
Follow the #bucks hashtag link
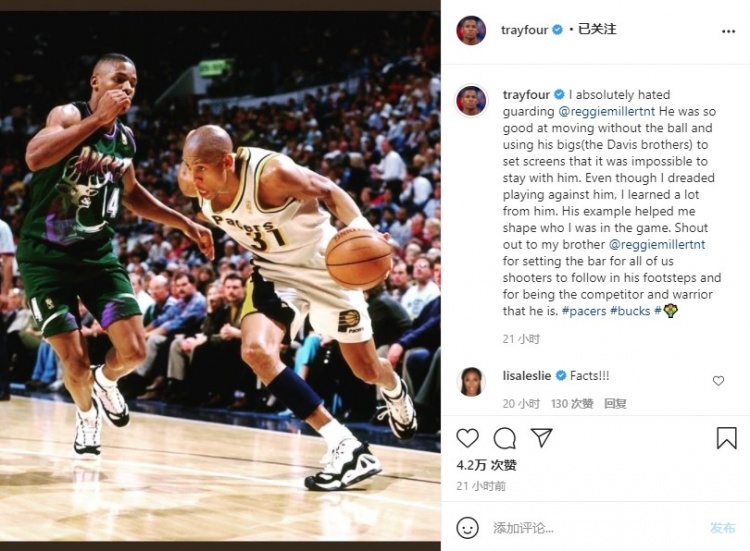[630, 311]
